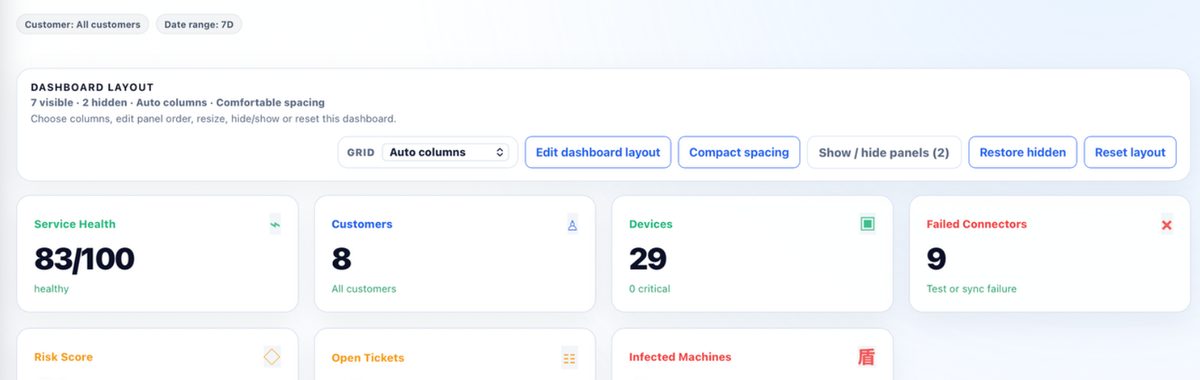Viewport: 1200px width, 380px height.
Task: Click the GRID label
Action: [x=361, y=153]
